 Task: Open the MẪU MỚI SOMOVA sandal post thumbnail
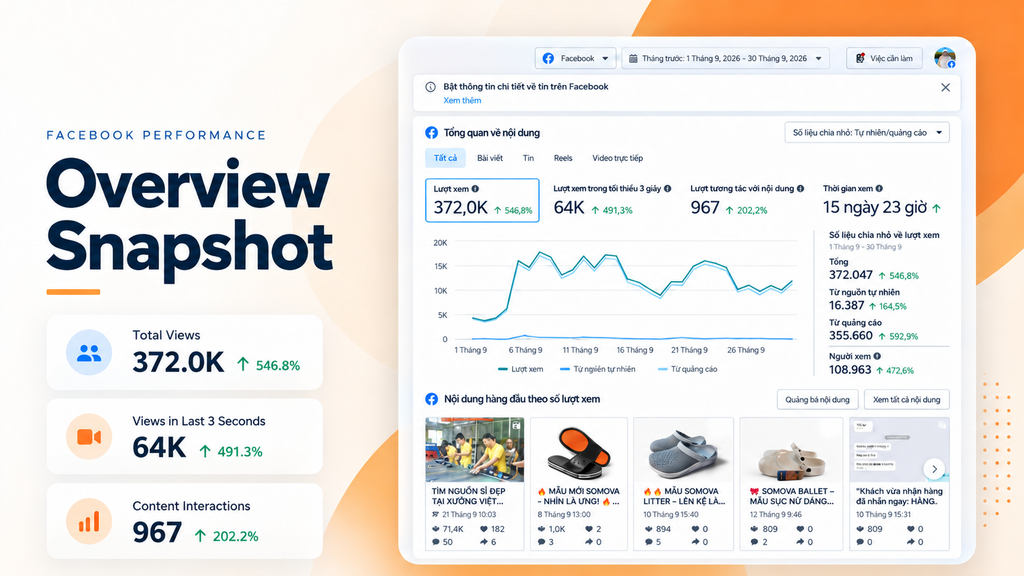[x=579, y=450]
